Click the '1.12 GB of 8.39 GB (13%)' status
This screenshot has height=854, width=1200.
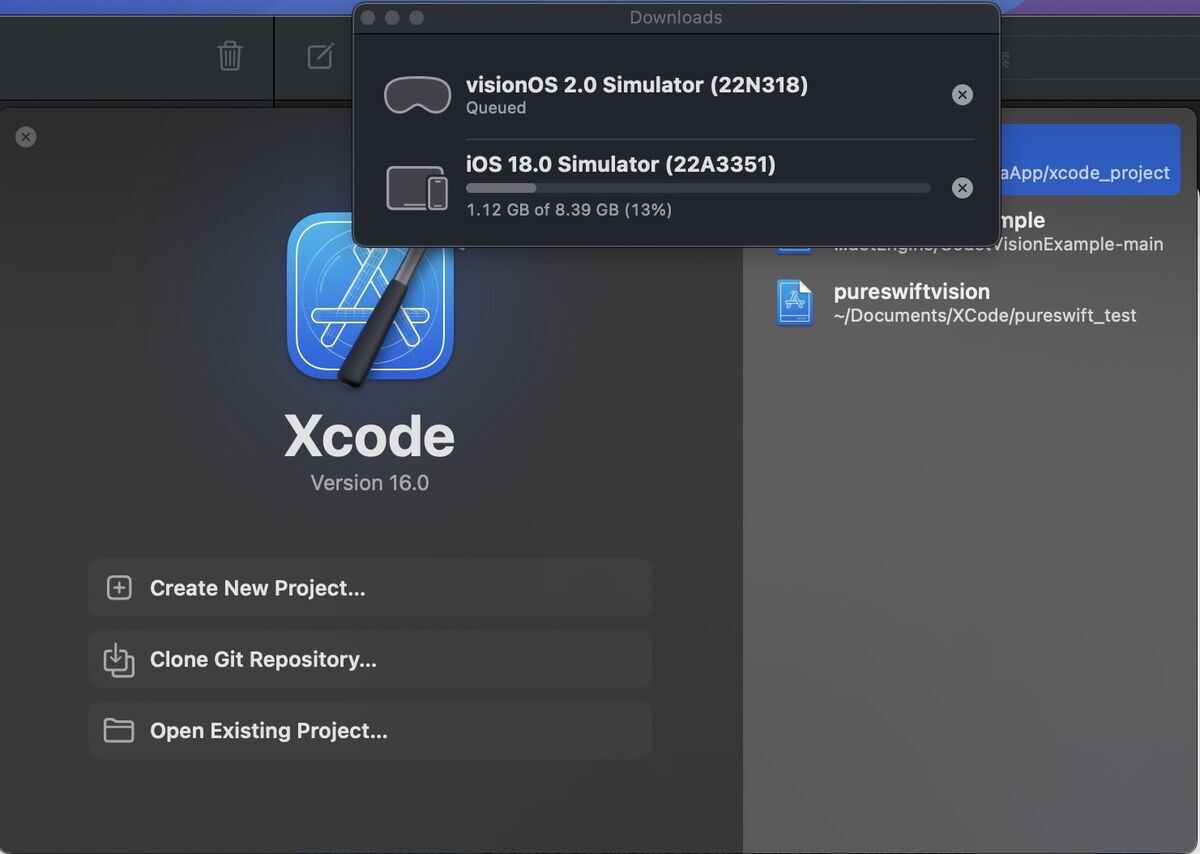(x=569, y=210)
